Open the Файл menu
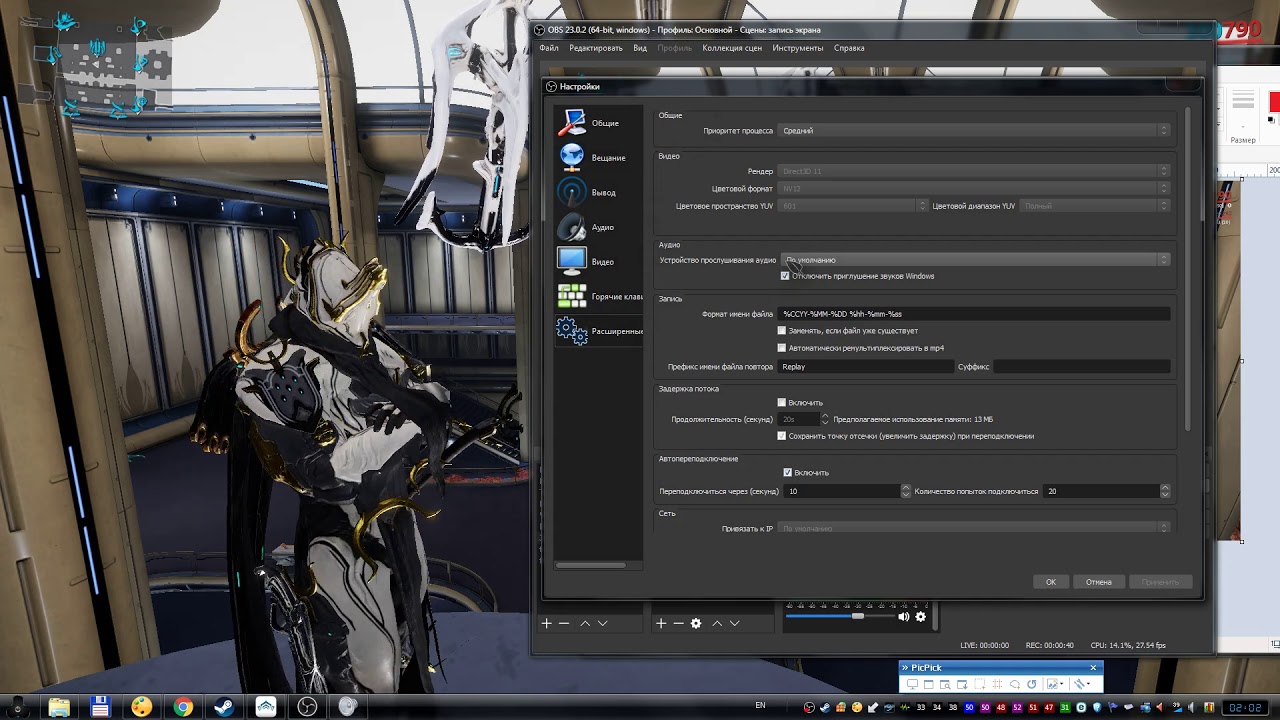Screen dimensions: 1280x720 point(549,48)
